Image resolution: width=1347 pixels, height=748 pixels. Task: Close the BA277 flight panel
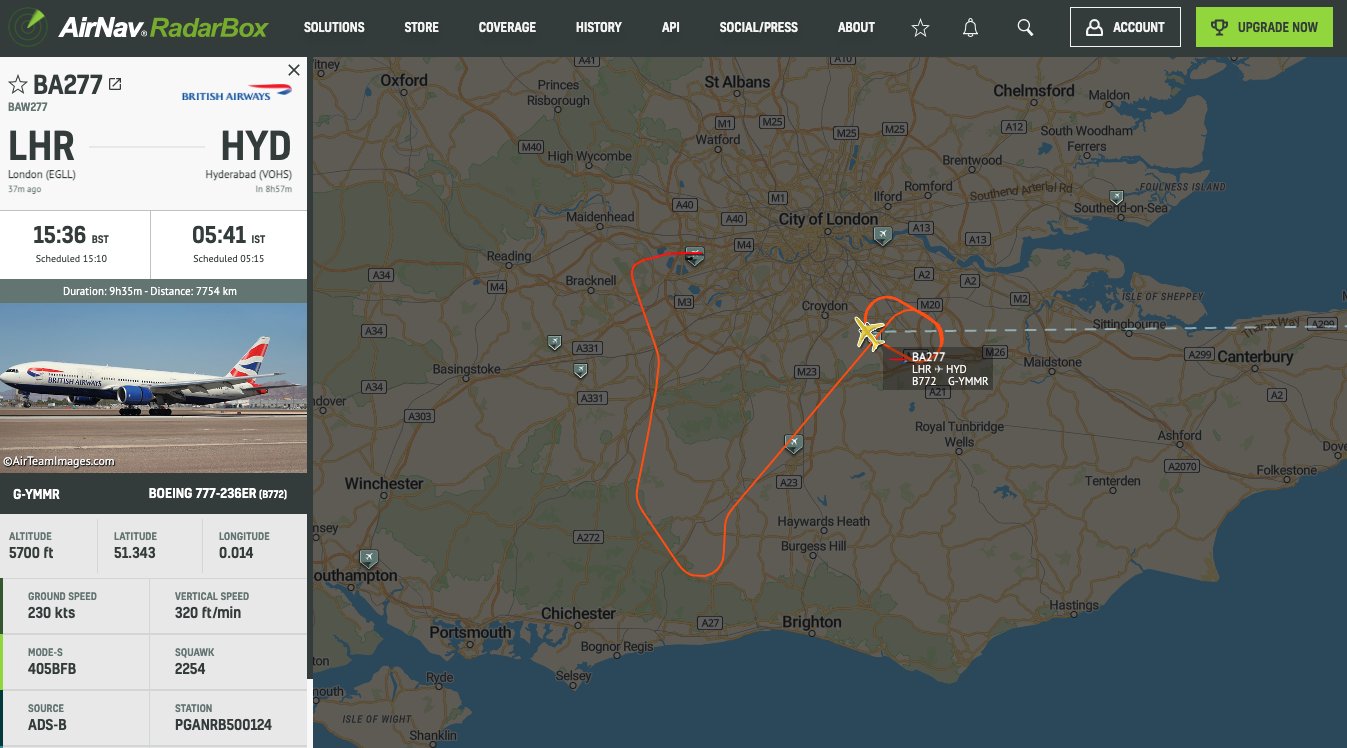click(293, 70)
